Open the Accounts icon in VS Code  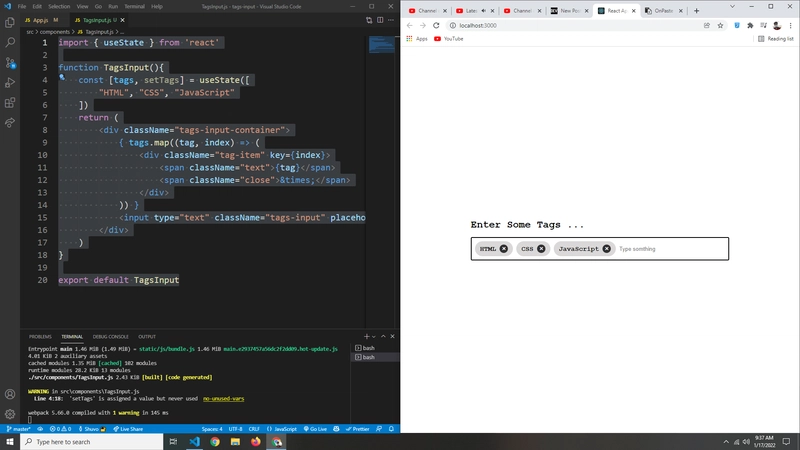click(x=10, y=394)
